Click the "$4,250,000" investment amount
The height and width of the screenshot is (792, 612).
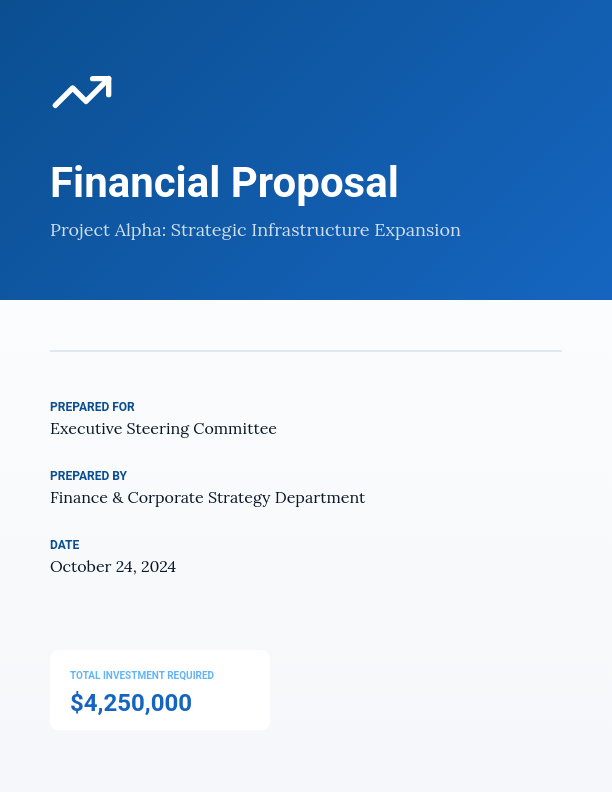[131, 703]
